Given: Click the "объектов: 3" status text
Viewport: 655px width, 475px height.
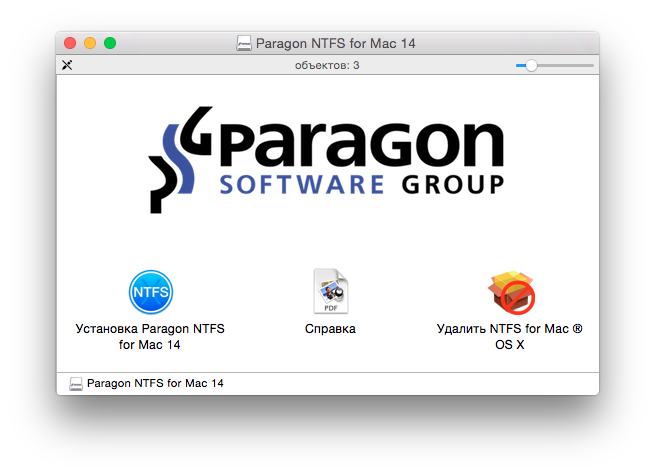Looking at the screenshot, I should click(x=327, y=65).
